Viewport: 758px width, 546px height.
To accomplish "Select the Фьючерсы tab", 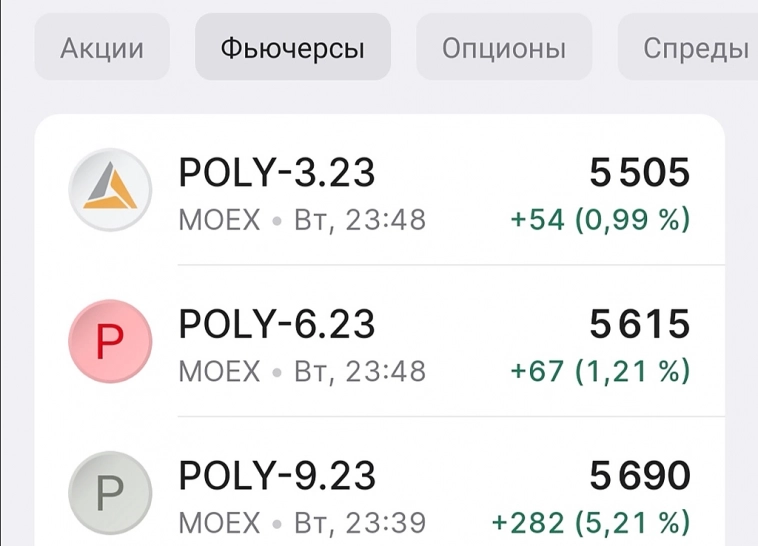I will coord(292,48).
